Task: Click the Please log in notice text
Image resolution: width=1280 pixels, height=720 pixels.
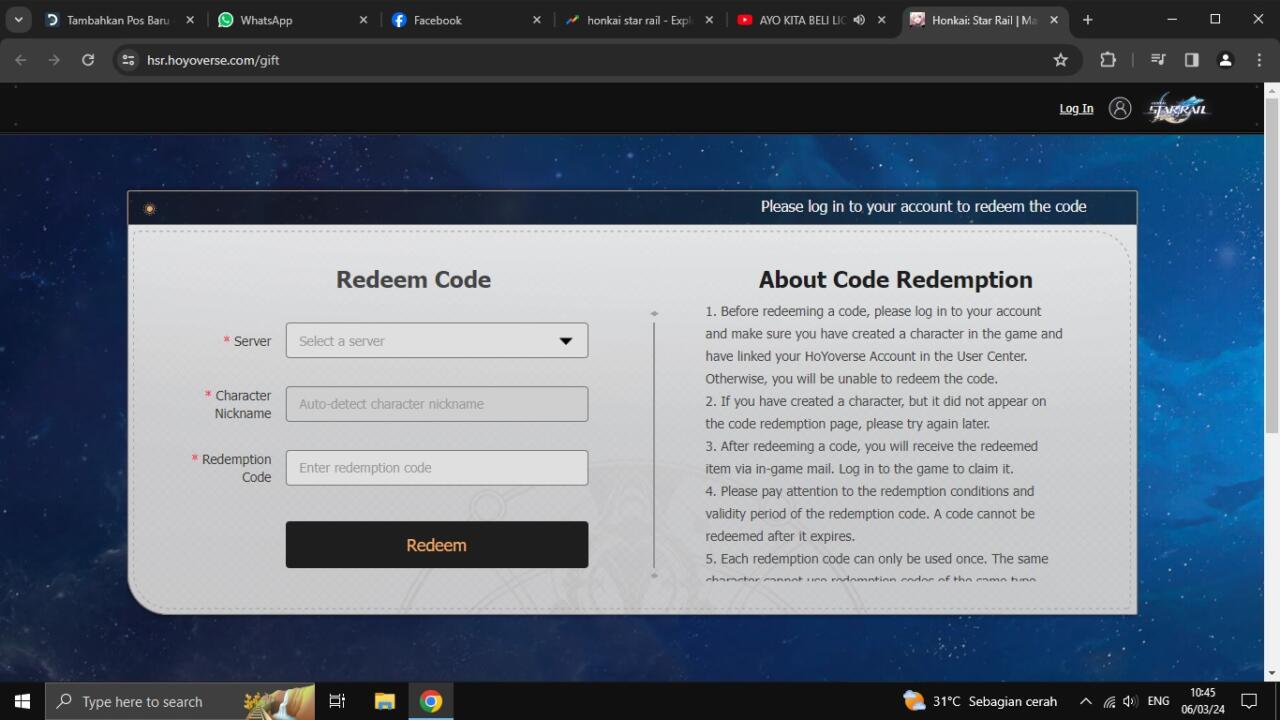Action: click(923, 206)
